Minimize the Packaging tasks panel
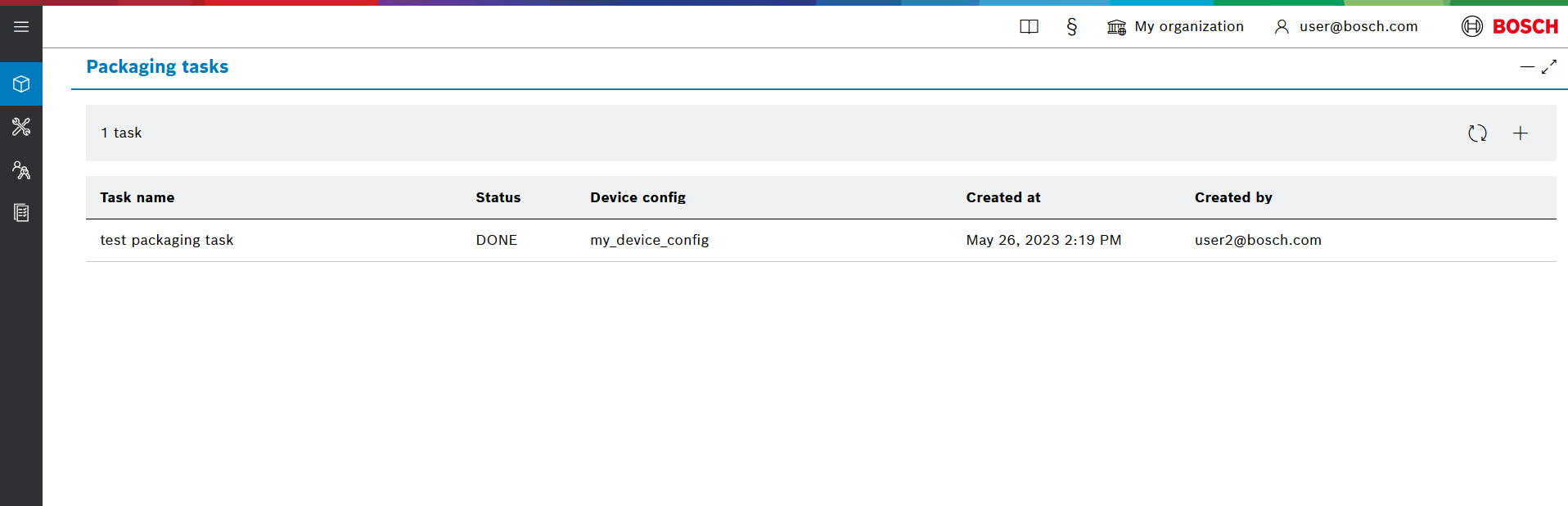Image resolution: width=1568 pixels, height=506 pixels. [1527, 67]
